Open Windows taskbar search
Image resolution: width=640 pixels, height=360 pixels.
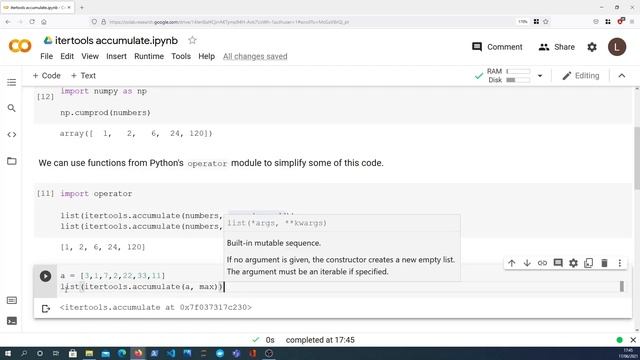[x=24, y=353]
